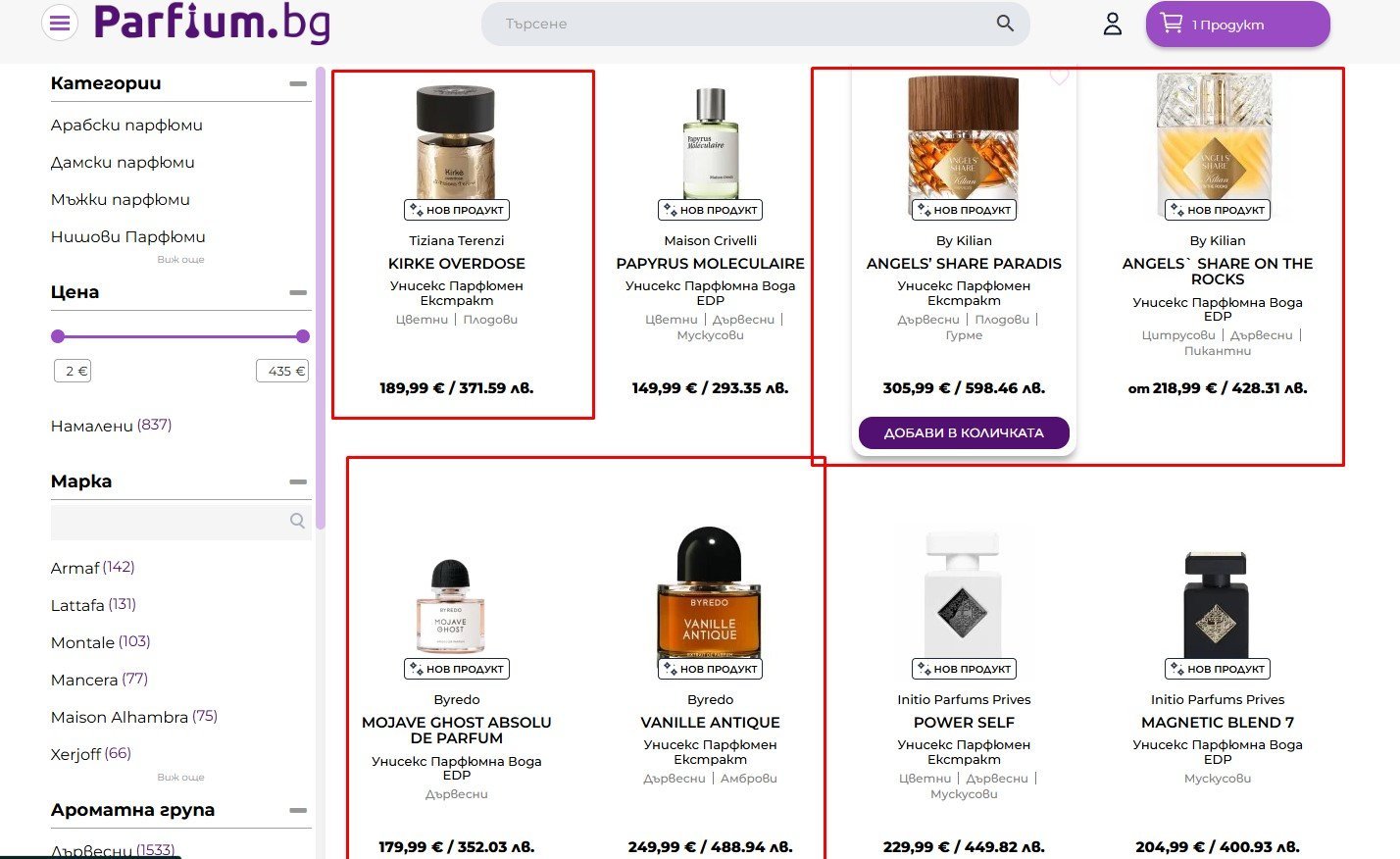Click the minimum price slider handle
The height and width of the screenshot is (859, 1400).
point(58,336)
